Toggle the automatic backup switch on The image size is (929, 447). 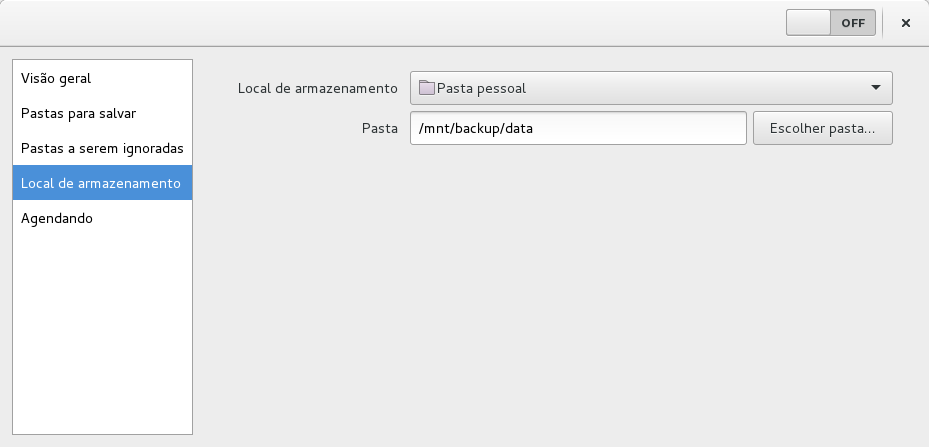pyautogui.click(x=831, y=23)
